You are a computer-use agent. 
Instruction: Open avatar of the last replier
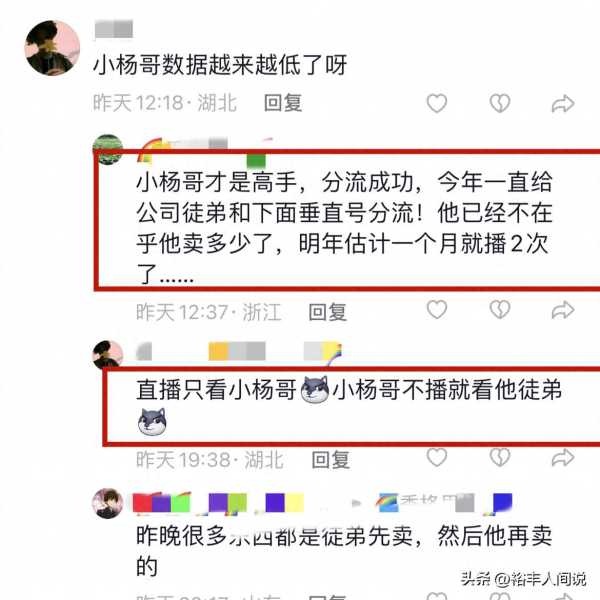coord(108,503)
